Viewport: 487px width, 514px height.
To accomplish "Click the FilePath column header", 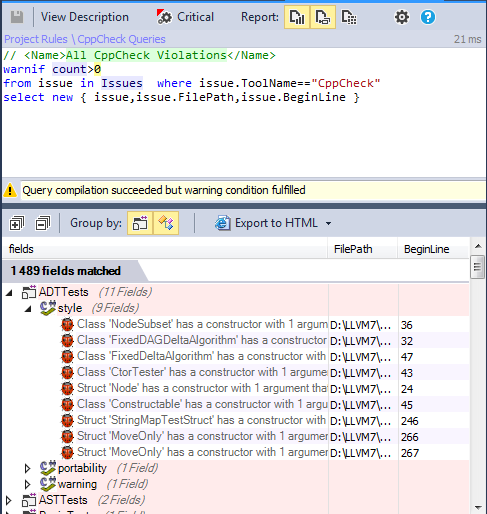I will click(353, 249).
